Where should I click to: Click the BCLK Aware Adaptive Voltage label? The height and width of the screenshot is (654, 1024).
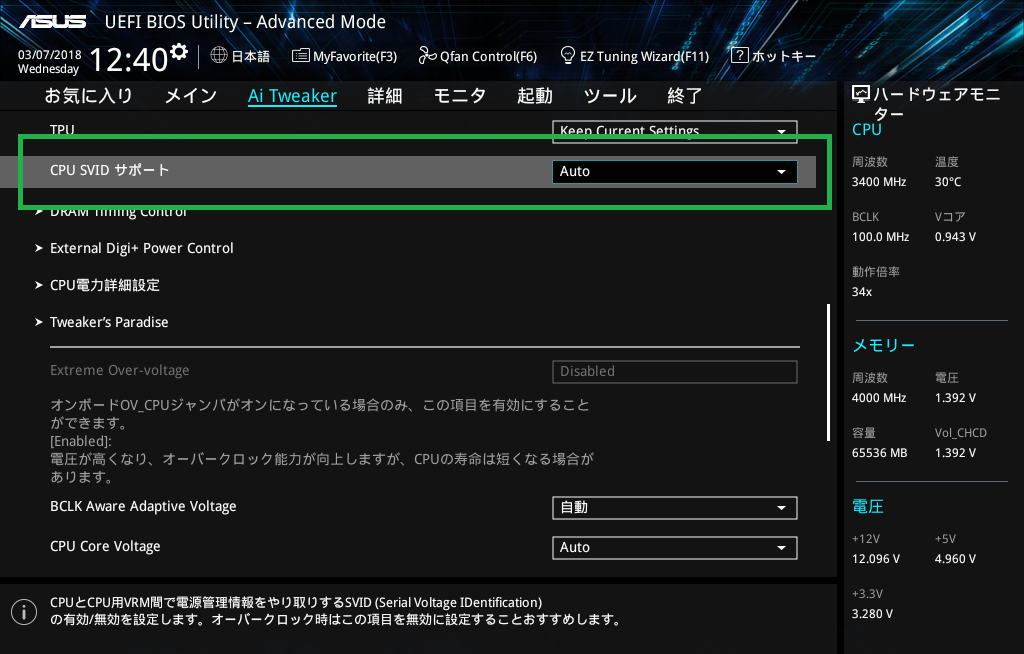pyautogui.click(x=143, y=506)
